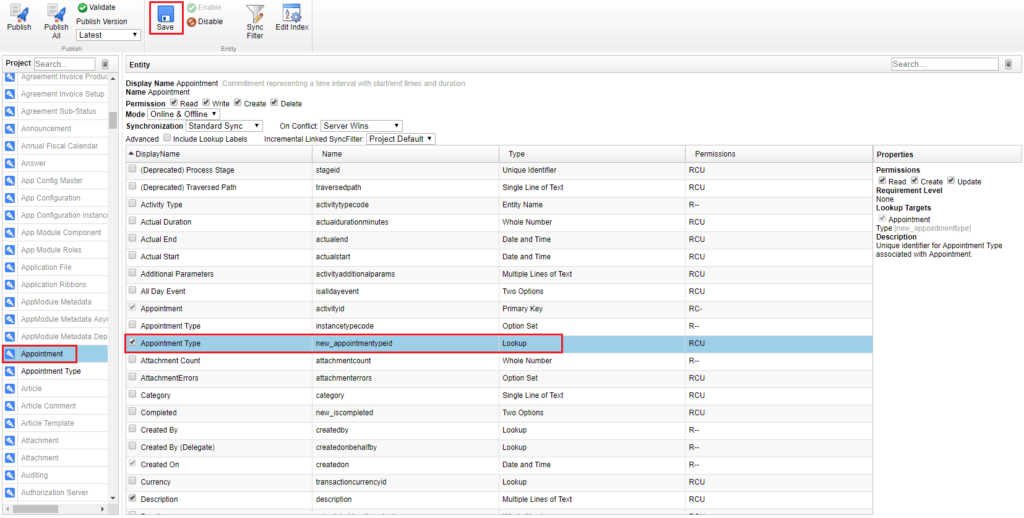The height and width of the screenshot is (518, 1024).
Task: Click the Project search clear icon
Action: [106, 64]
